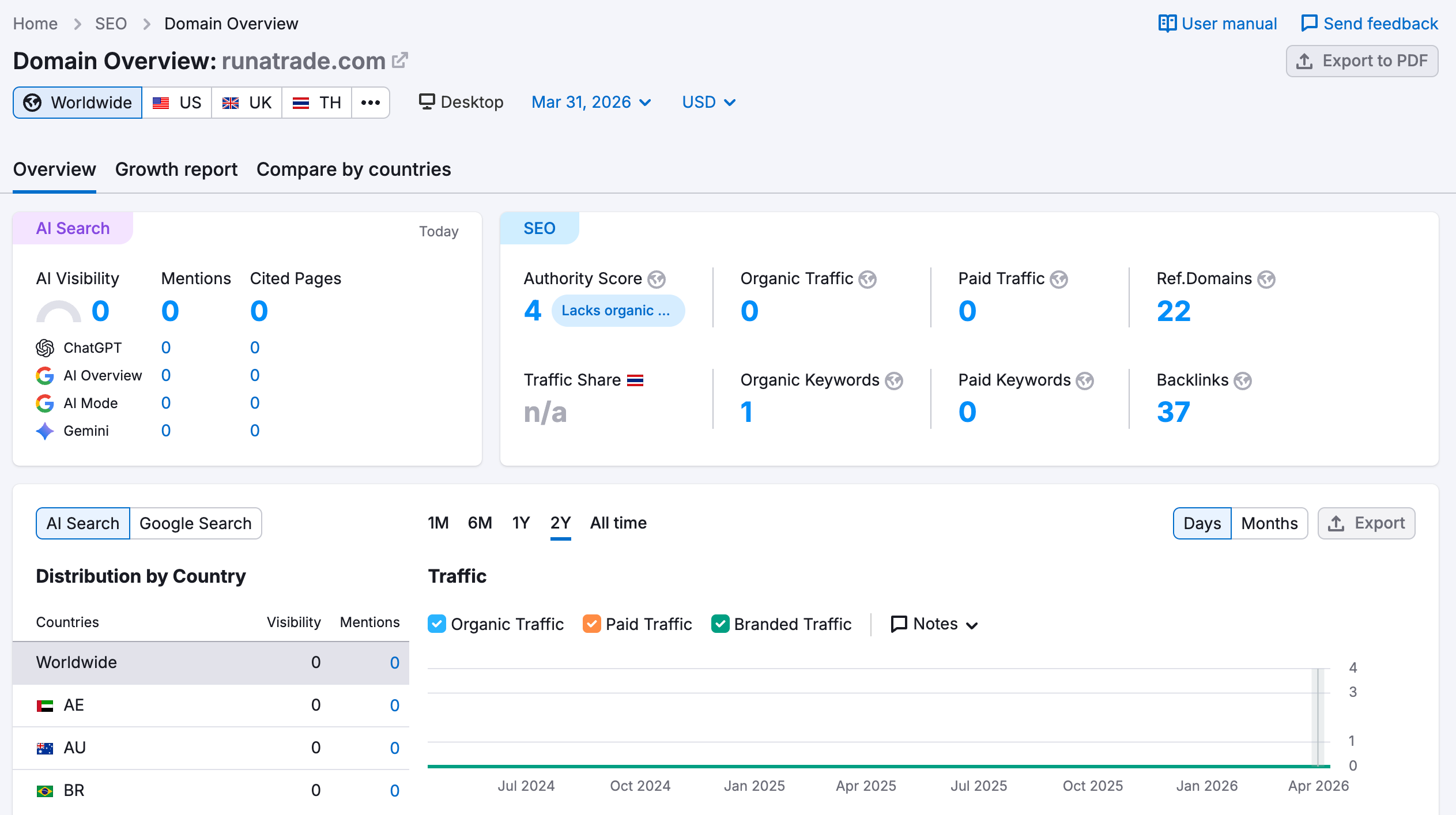Open Organic Keywords value 1
Viewport: 1456px width, 815px height.
pyautogui.click(x=747, y=412)
